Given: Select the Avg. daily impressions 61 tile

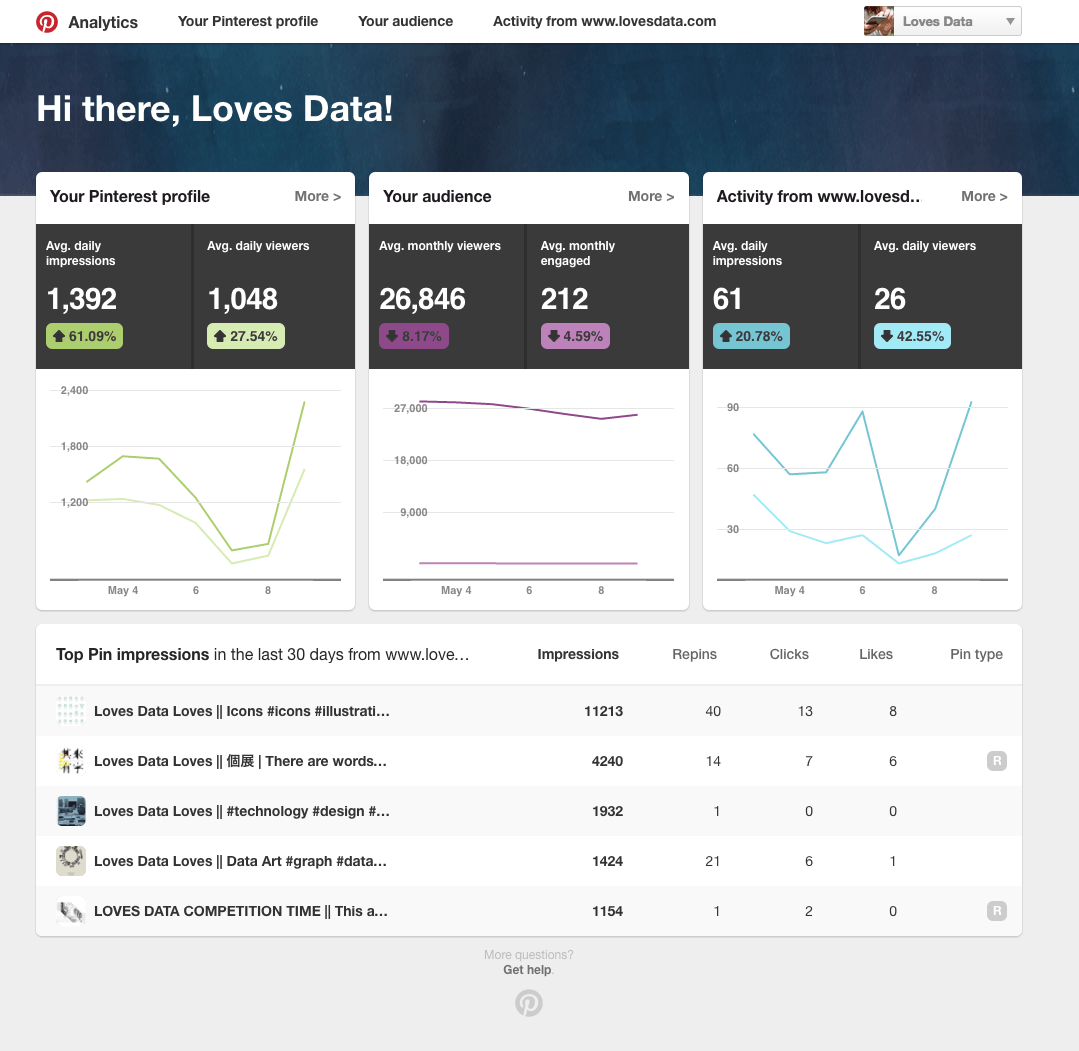Looking at the screenshot, I should (780, 296).
